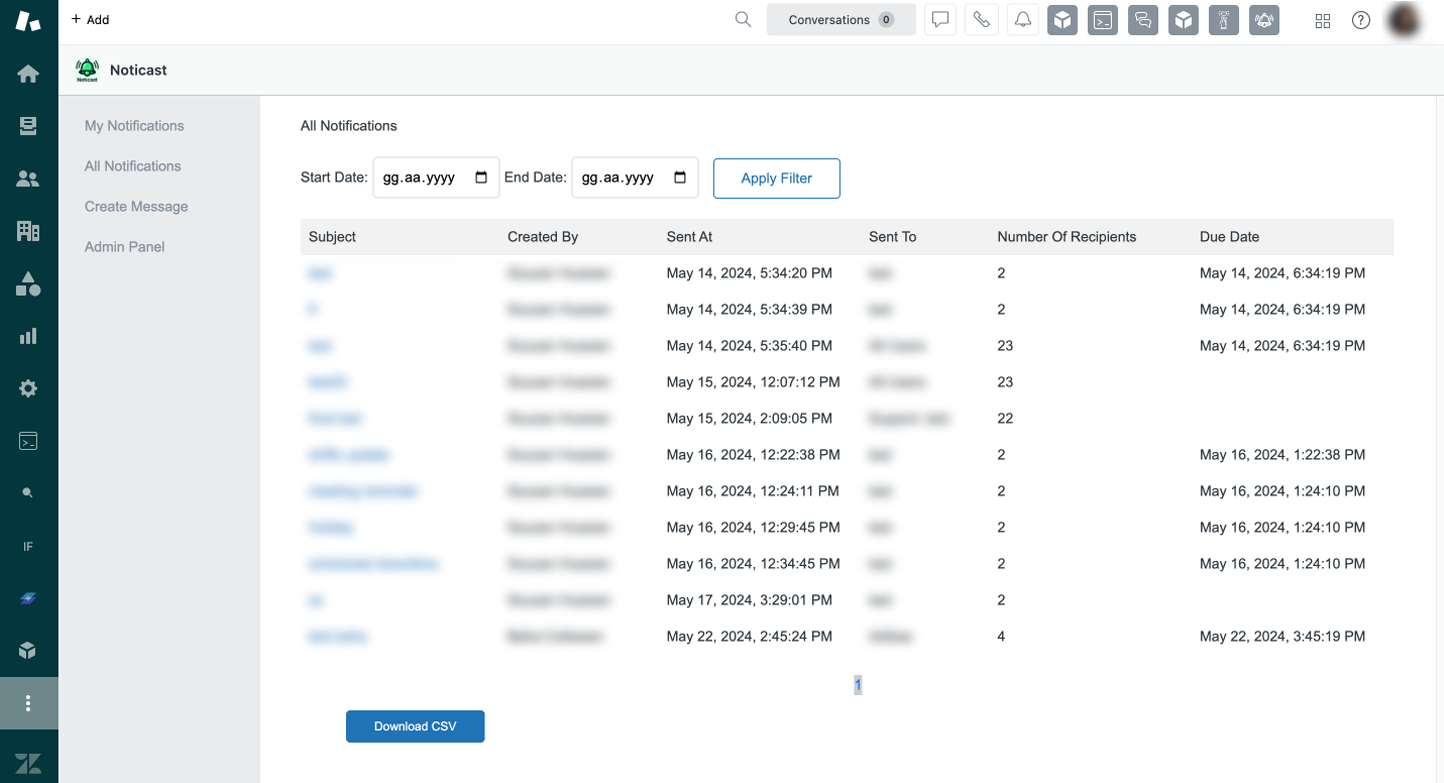Open the End Date calendar picker
1444x783 pixels.
(x=679, y=177)
